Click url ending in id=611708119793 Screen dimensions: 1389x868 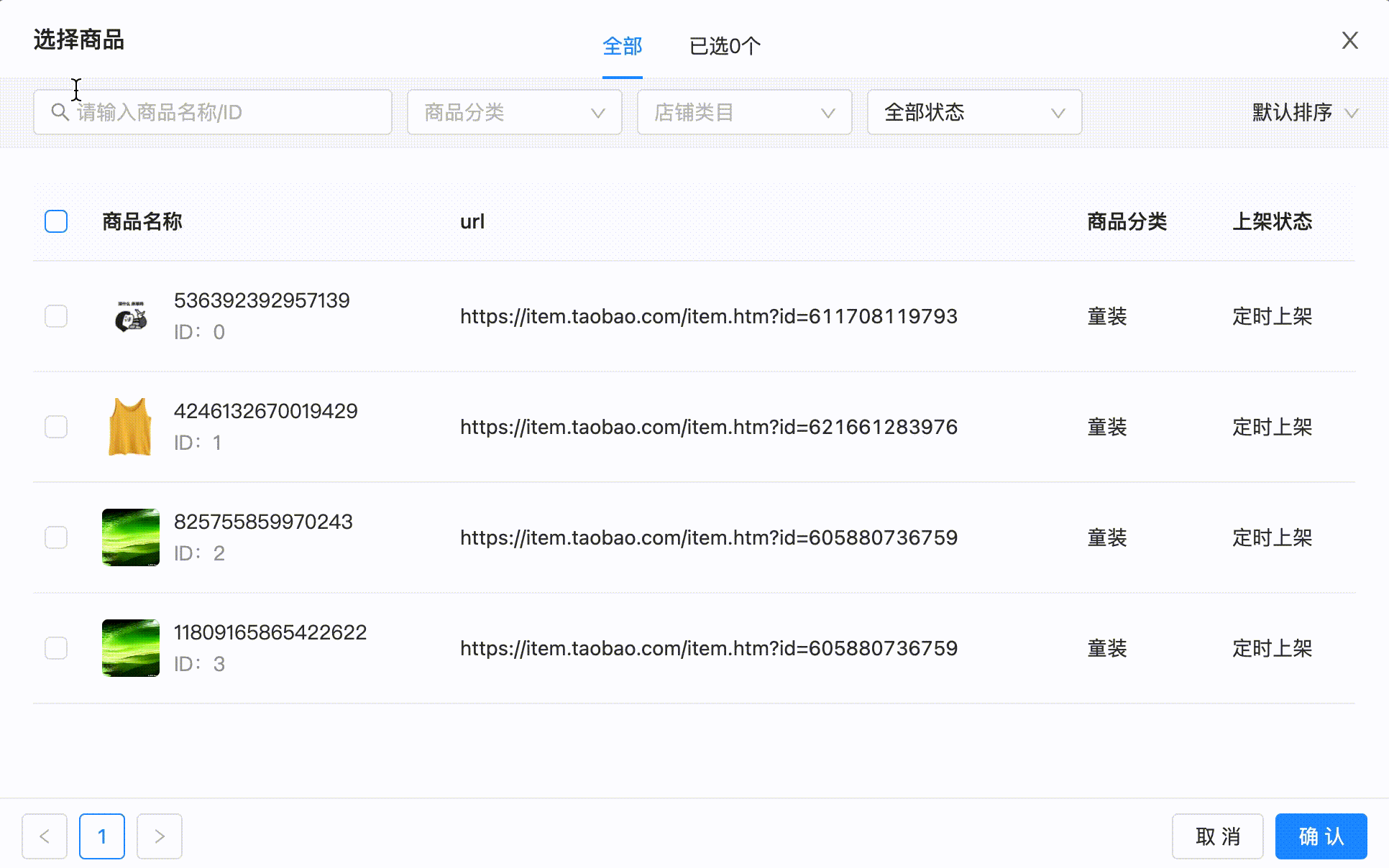tap(709, 316)
